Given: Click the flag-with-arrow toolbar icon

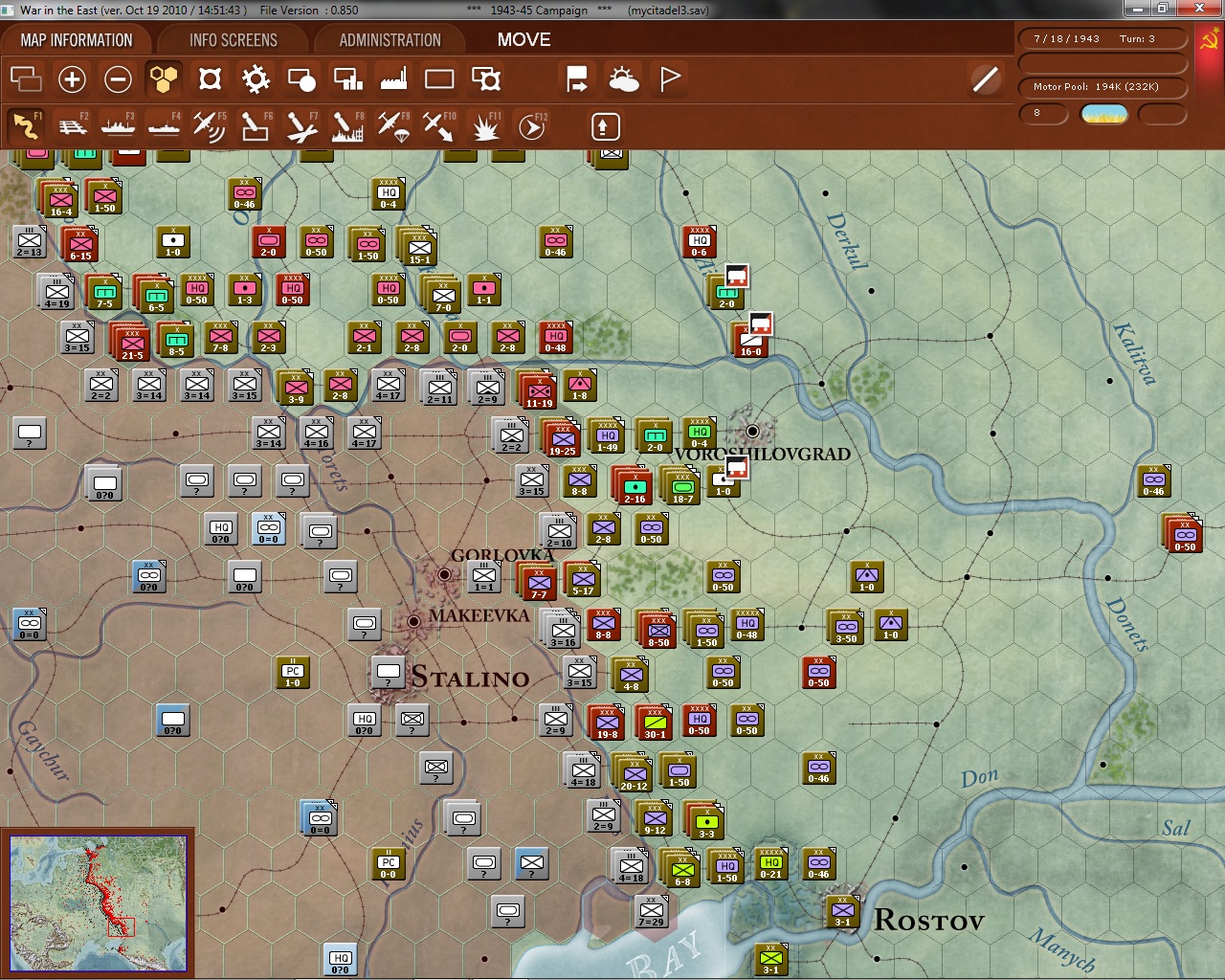Looking at the screenshot, I should coord(577,79).
